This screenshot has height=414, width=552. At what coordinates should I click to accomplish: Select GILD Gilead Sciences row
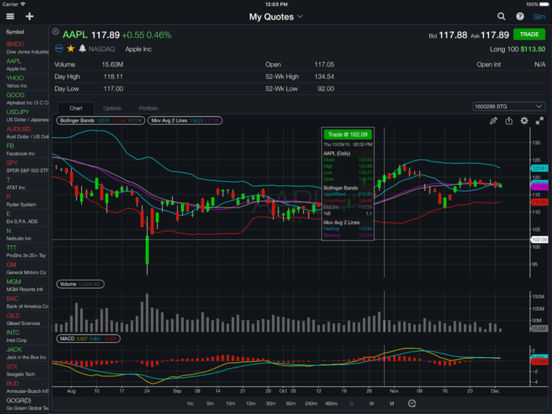25,319
